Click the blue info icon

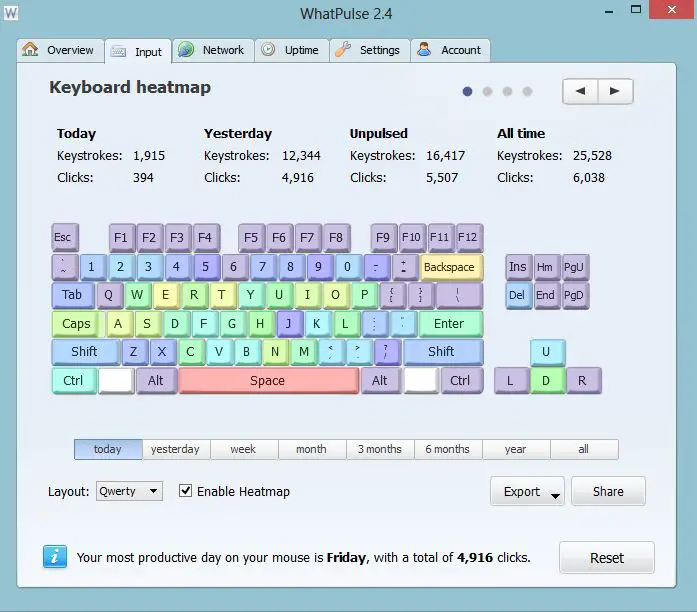(55, 557)
